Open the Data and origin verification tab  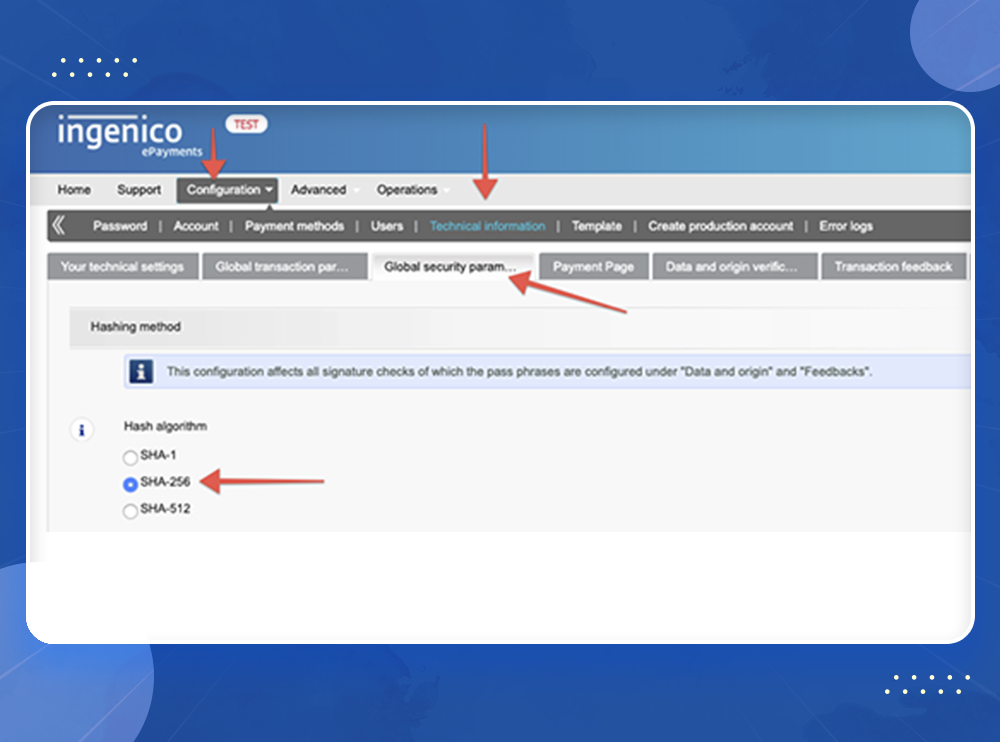point(732,267)
